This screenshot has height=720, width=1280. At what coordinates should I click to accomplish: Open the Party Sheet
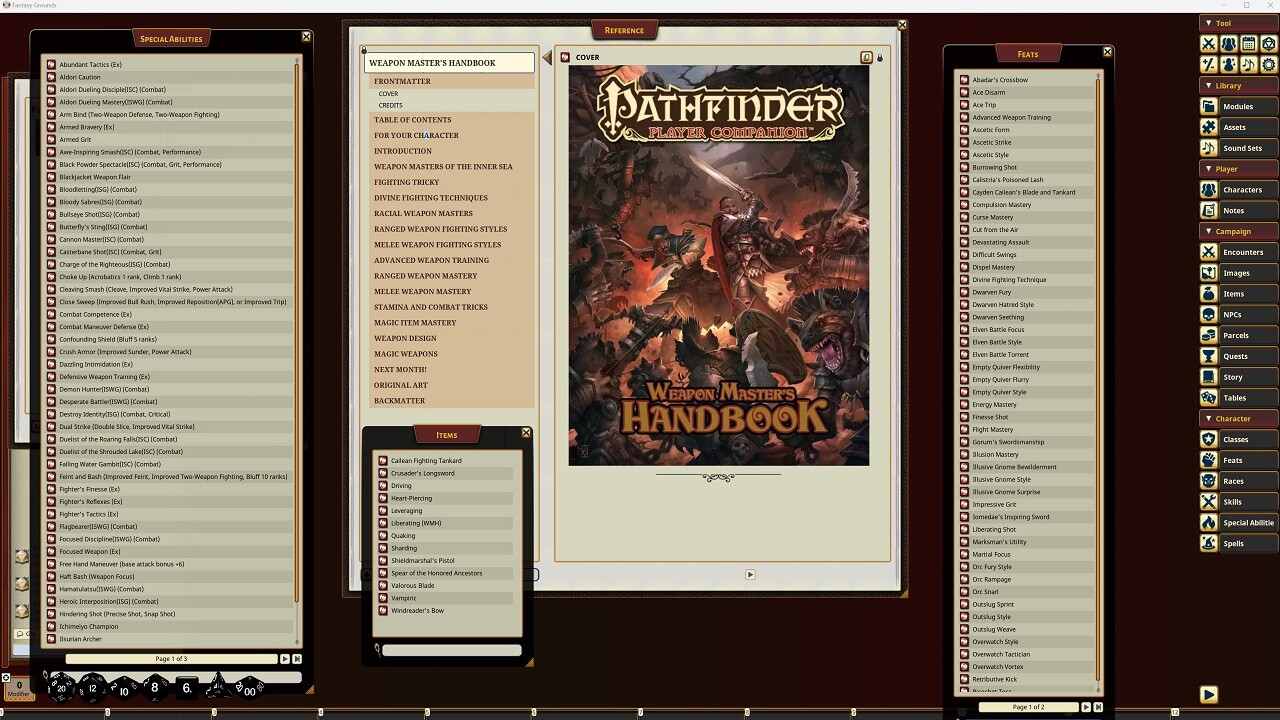(x=1231, y=43)
